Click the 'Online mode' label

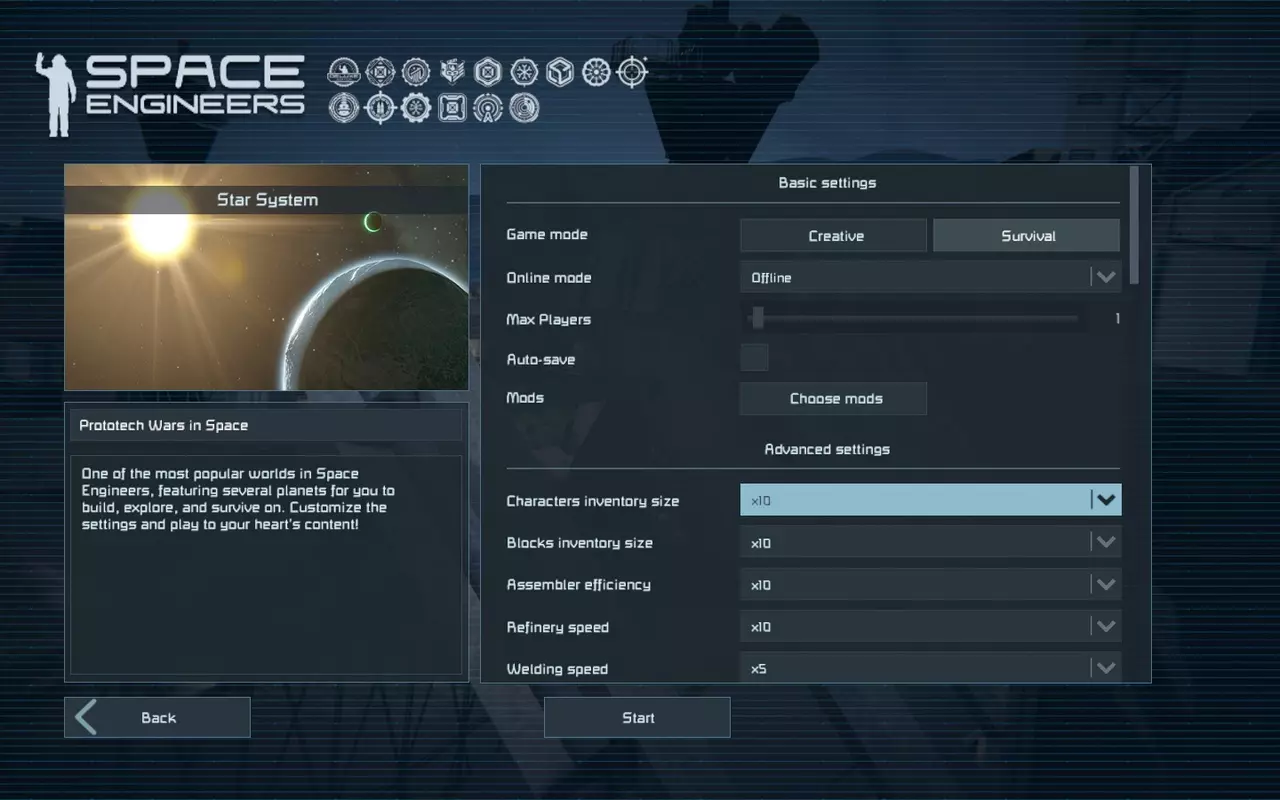coord(549,277)
